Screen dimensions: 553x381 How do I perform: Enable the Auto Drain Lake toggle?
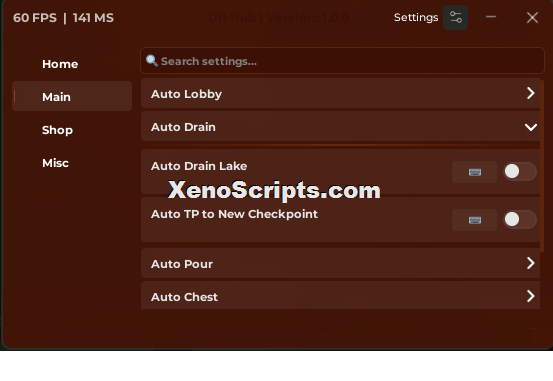[520, 172]
